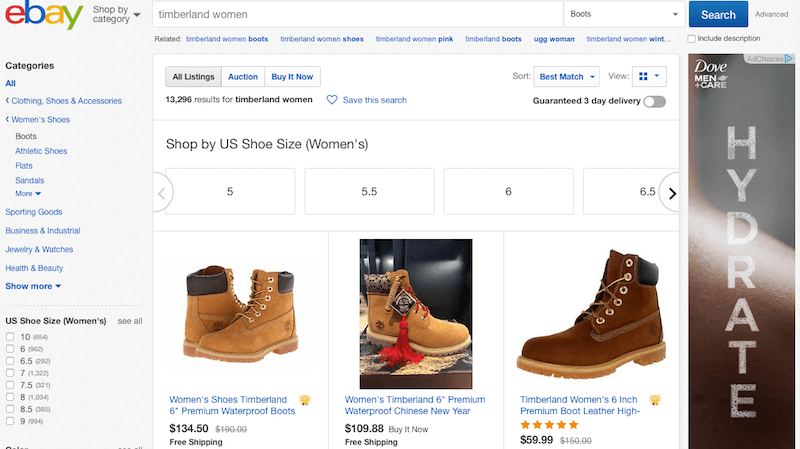Open related search timberland boots

click(493, 39)
